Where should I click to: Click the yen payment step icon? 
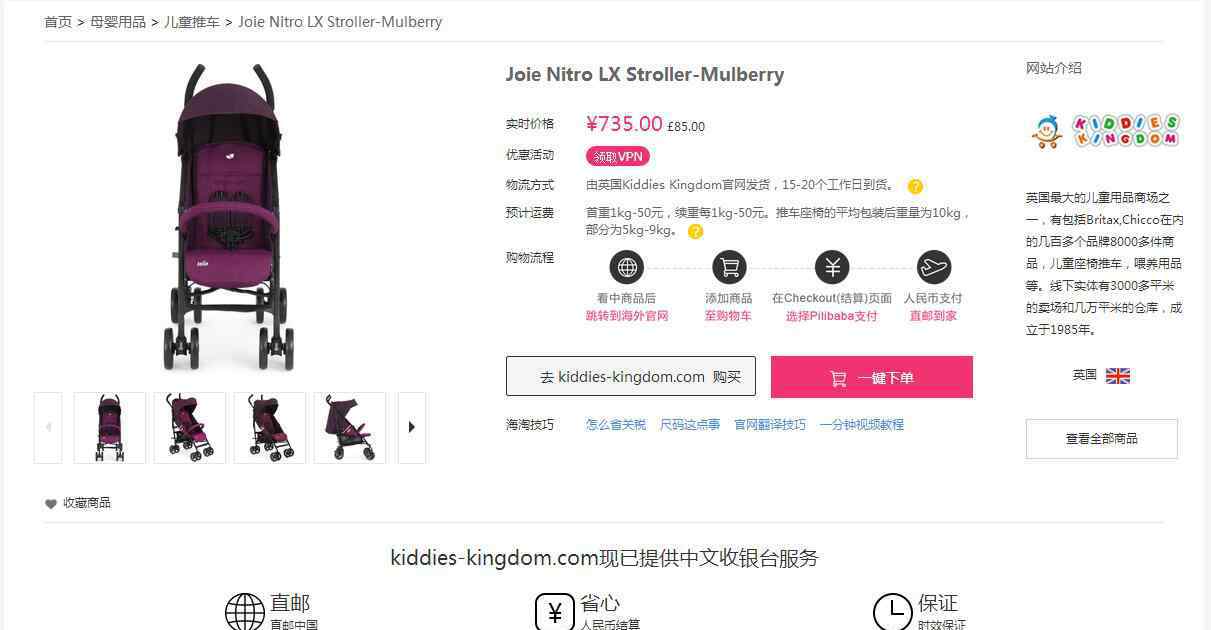832,267
